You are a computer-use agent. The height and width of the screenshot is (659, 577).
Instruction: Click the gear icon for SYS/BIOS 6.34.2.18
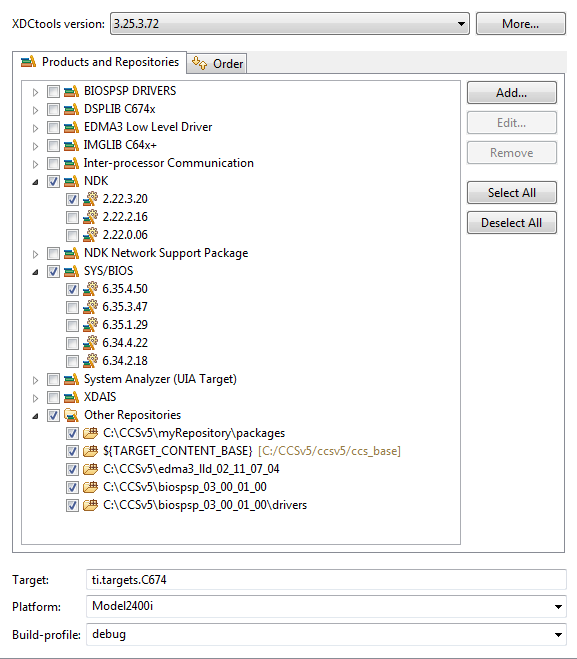pyautogui.click(x=90, y=361)
